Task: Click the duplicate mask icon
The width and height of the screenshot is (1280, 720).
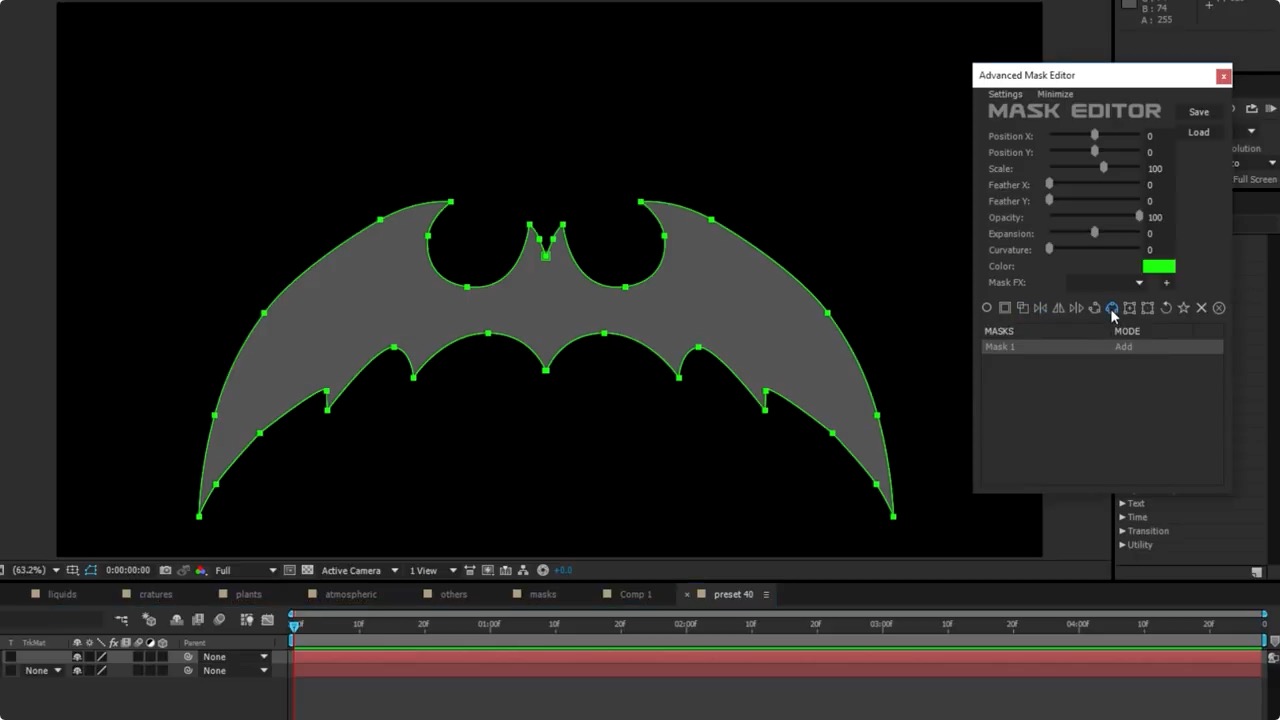Action: 1023,308
